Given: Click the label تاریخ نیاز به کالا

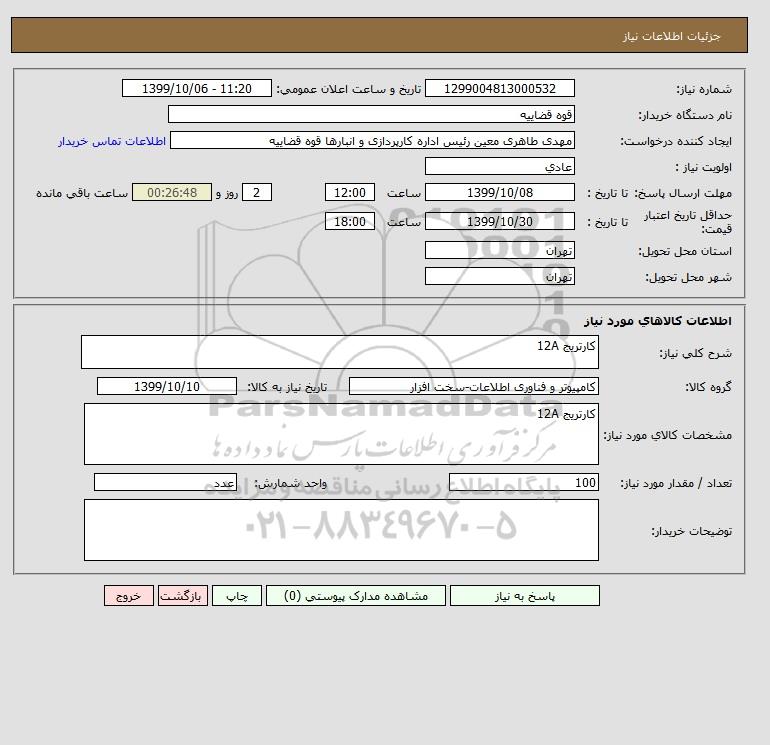Looking at the screenshot, I should click(x=287, y=387).
